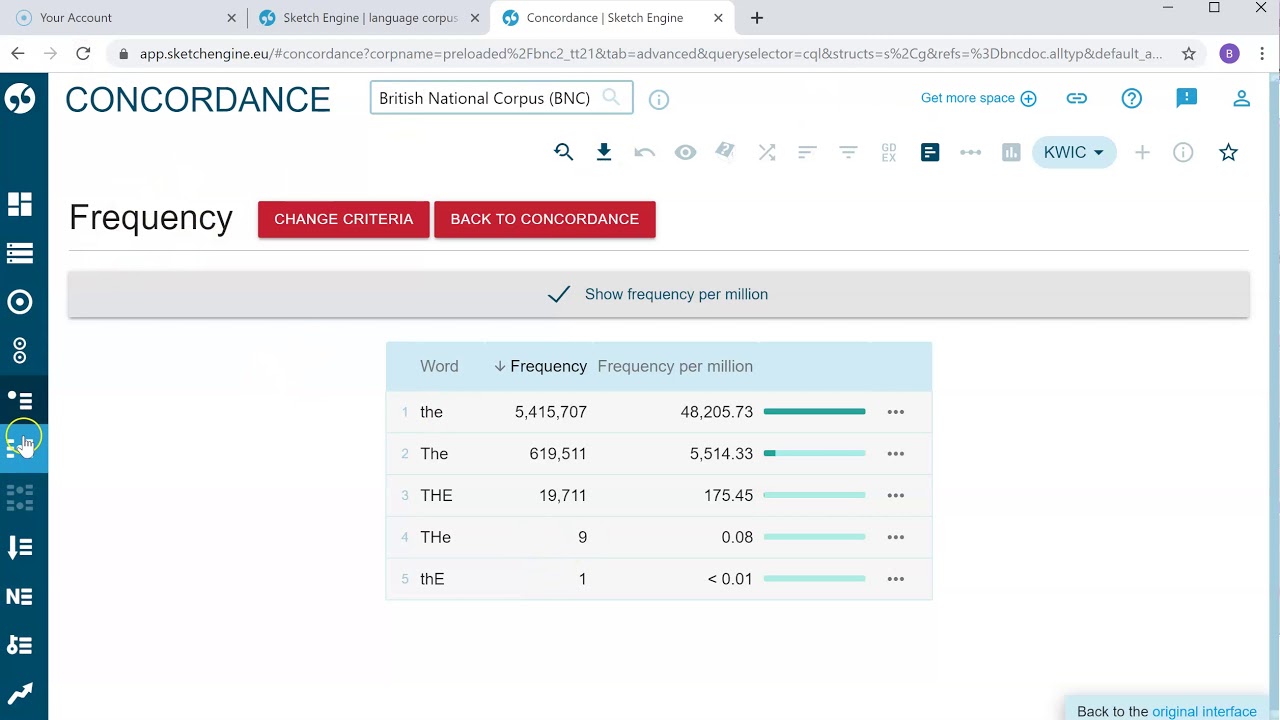Close the Your Account browser tab

coord(232,18)
